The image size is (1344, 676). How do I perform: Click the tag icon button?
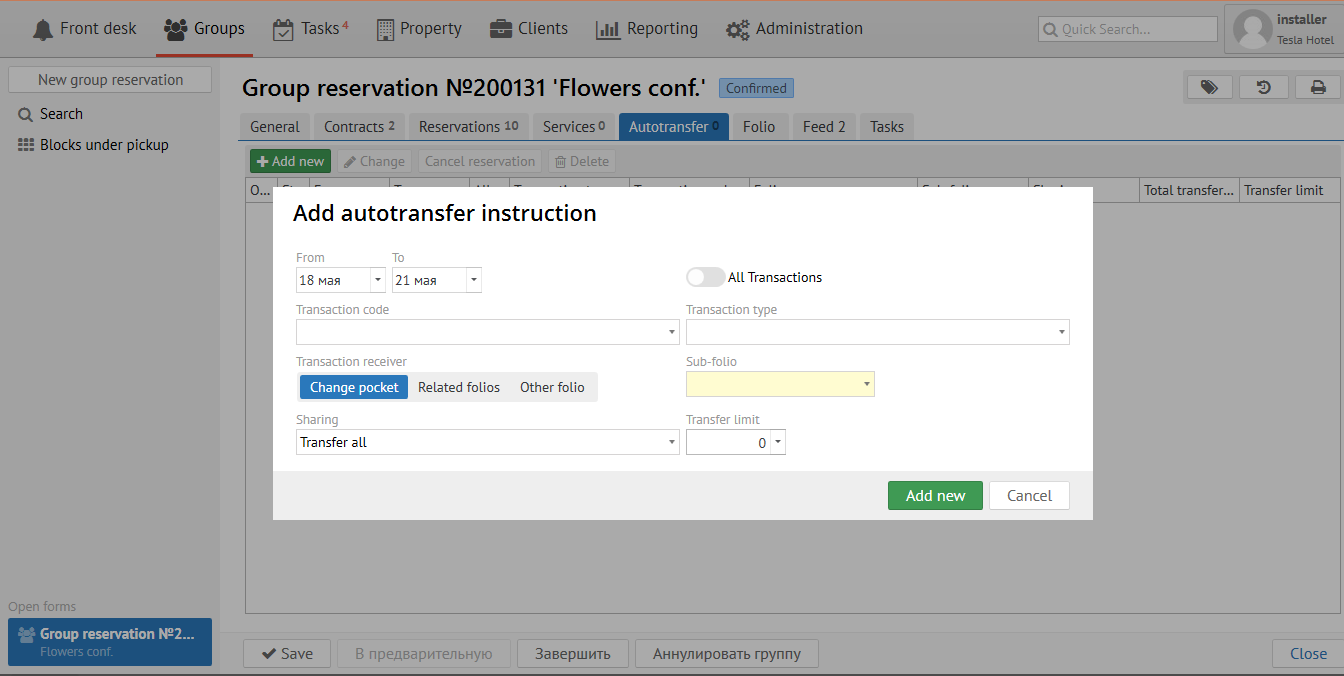(x=1209, y=88)
